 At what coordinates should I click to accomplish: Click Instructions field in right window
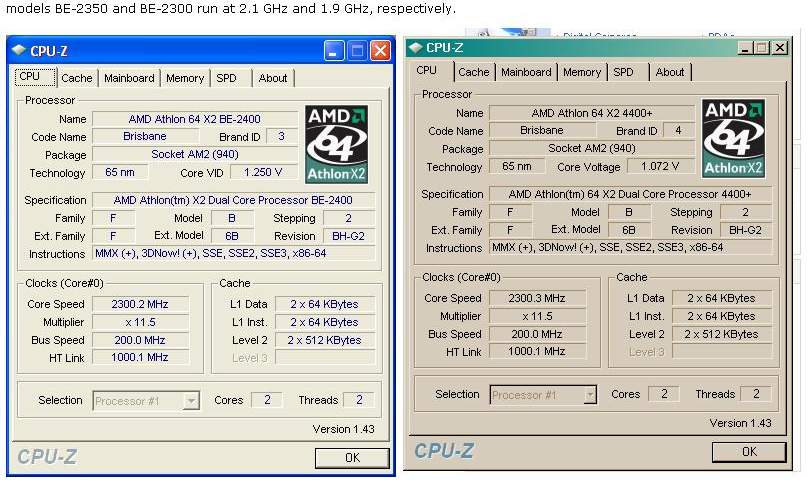pos(631,247)
